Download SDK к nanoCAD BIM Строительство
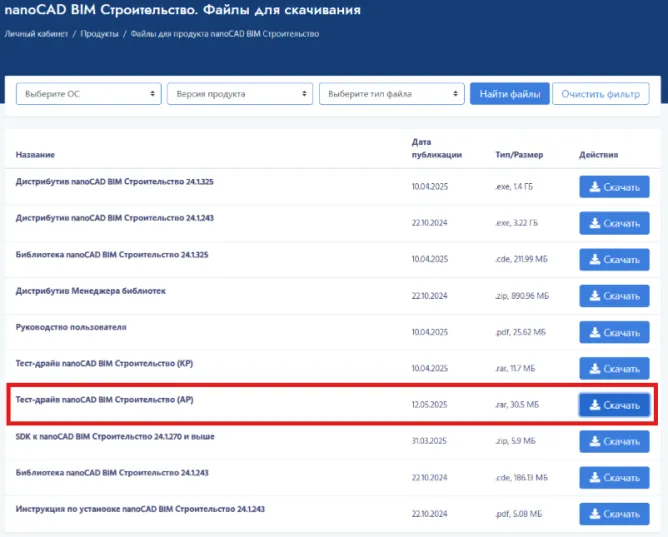668x537 pixels. 614,442
